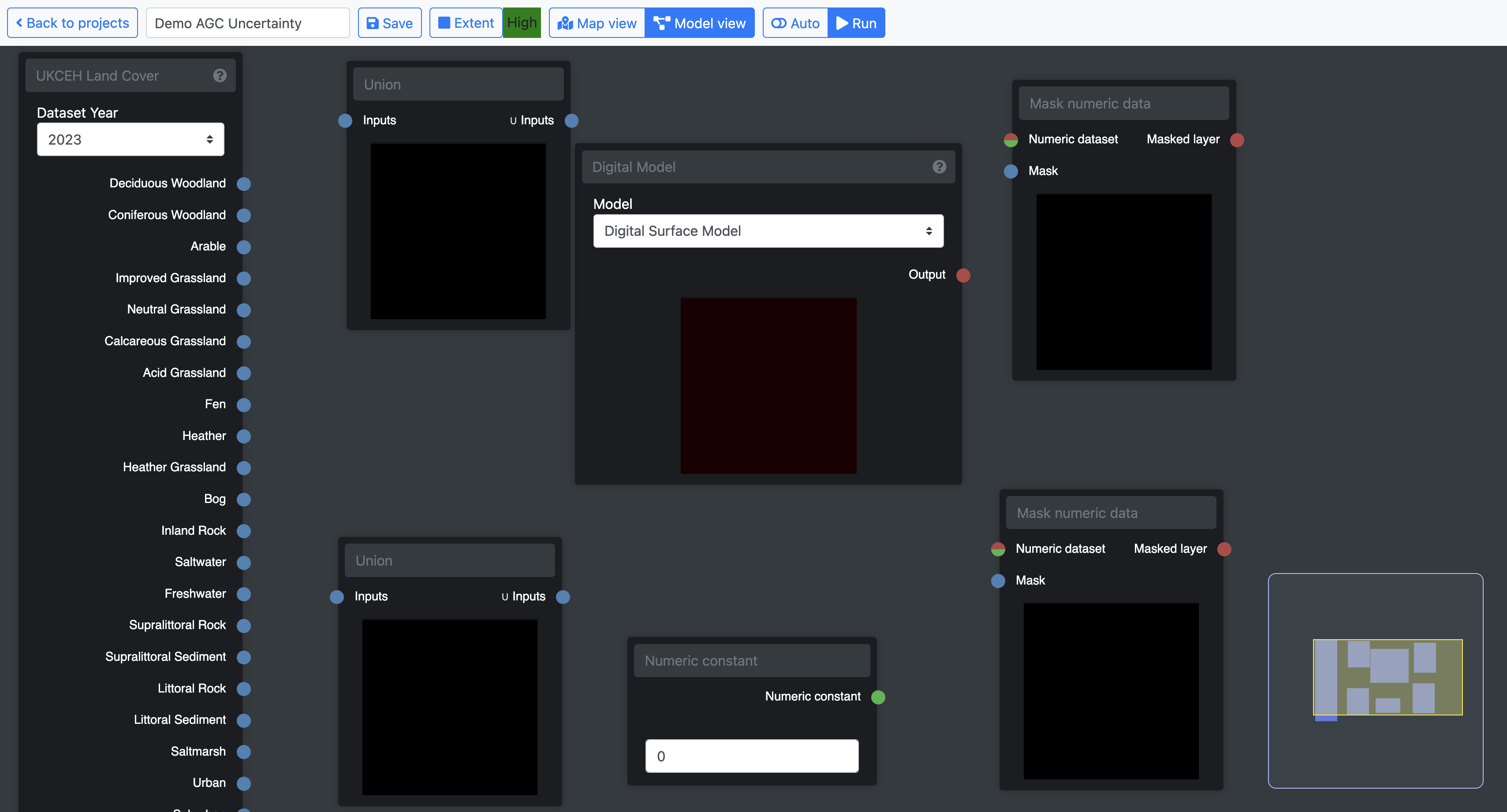Click the UKCEH Land Cover help icon
The width and height of the screenshot is (1507, 812).
click(220, 75)
